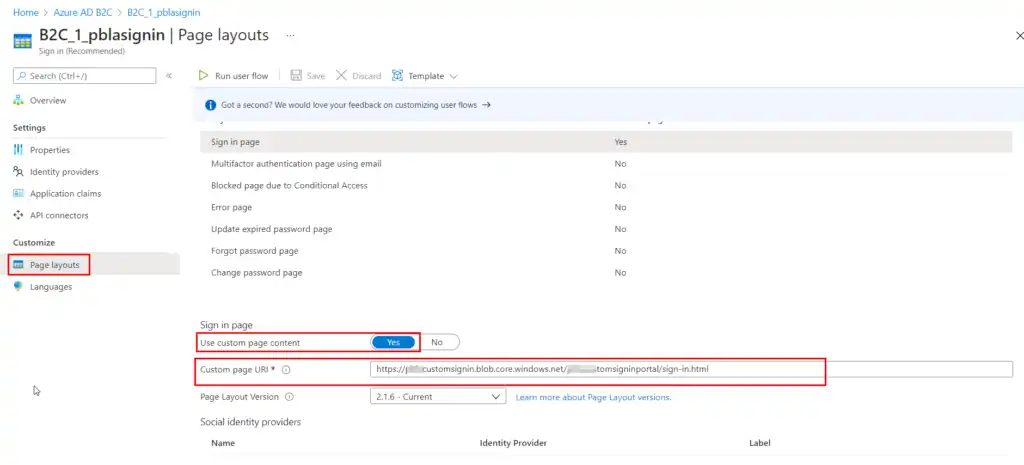Go to Azure AD B2C breadcrumb
Image resolution: width=1024 pixels, height=465 pixels.
[x=84, y=12]
